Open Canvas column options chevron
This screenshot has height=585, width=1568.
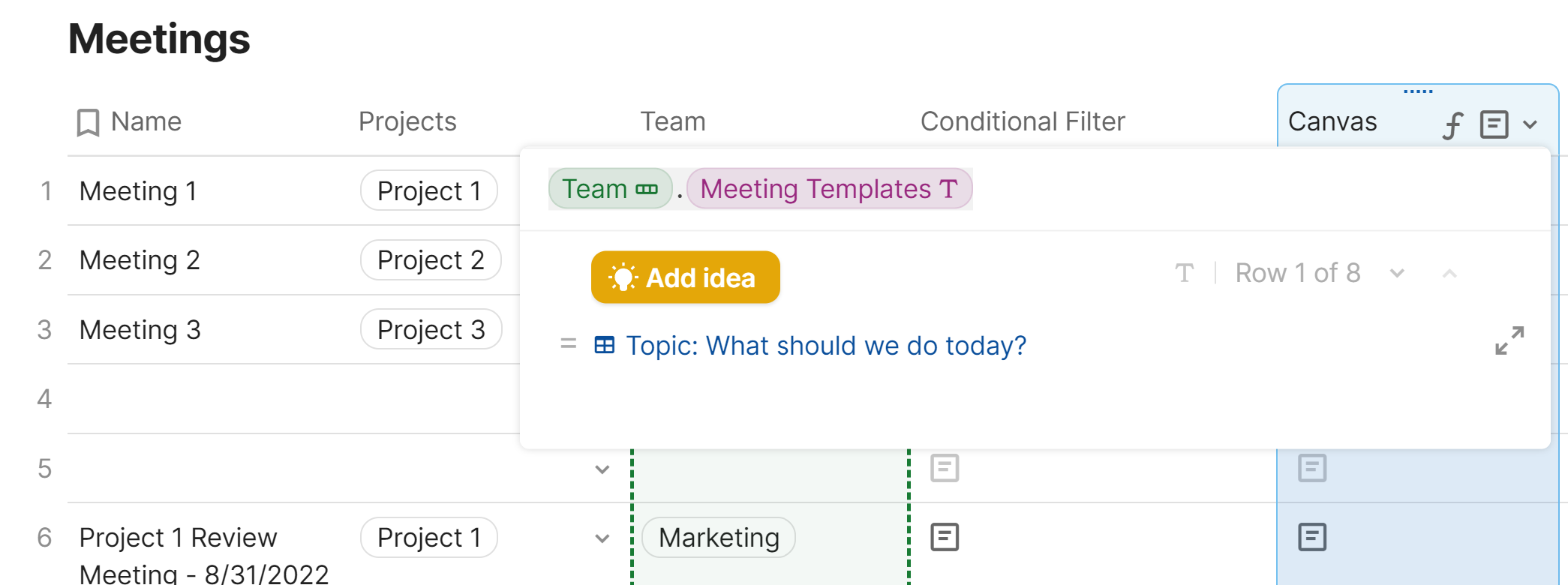(x=1530, y=124)
